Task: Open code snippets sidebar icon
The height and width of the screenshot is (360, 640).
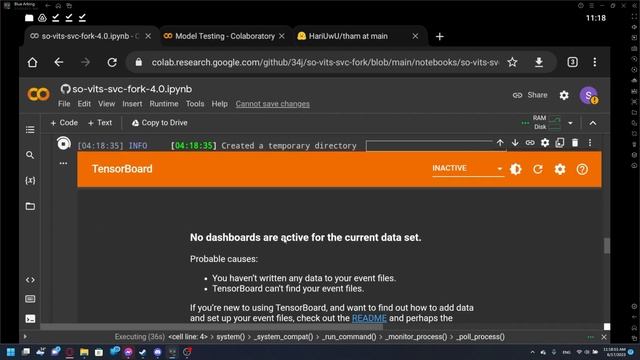Action: 30,280
